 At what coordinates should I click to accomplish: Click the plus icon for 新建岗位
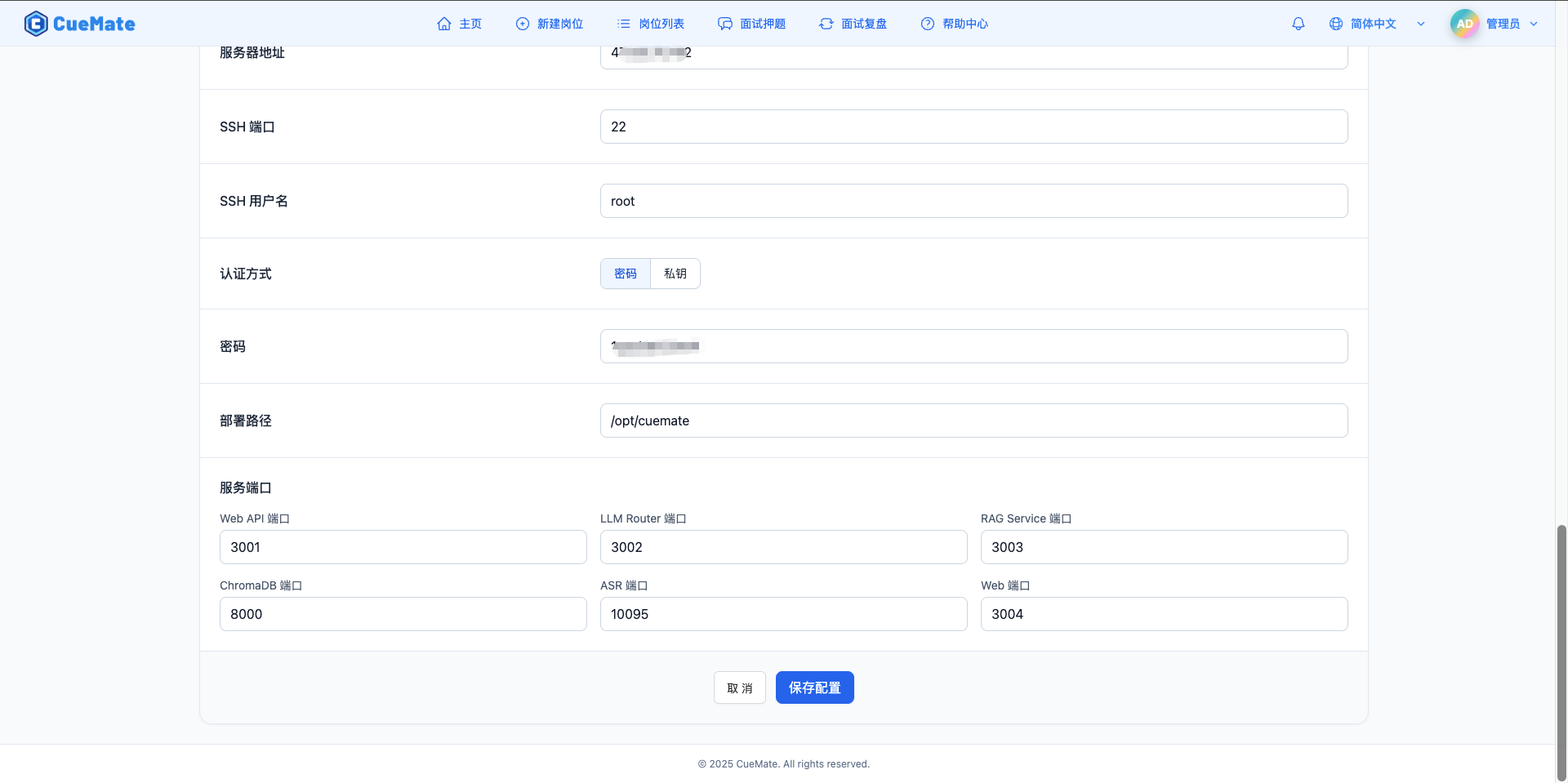tap(522, 24)
